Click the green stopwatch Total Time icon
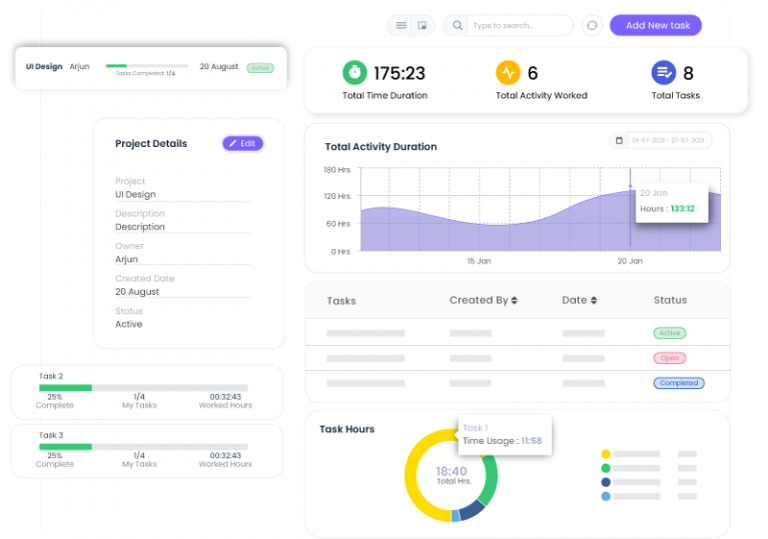 coord(354,72)
